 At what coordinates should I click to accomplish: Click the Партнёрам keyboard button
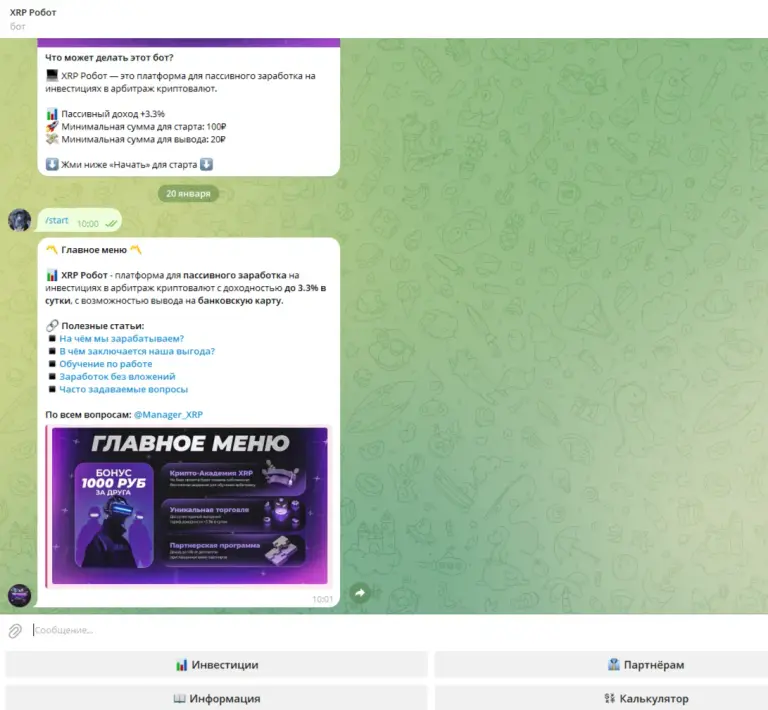[x=601, y=665]
